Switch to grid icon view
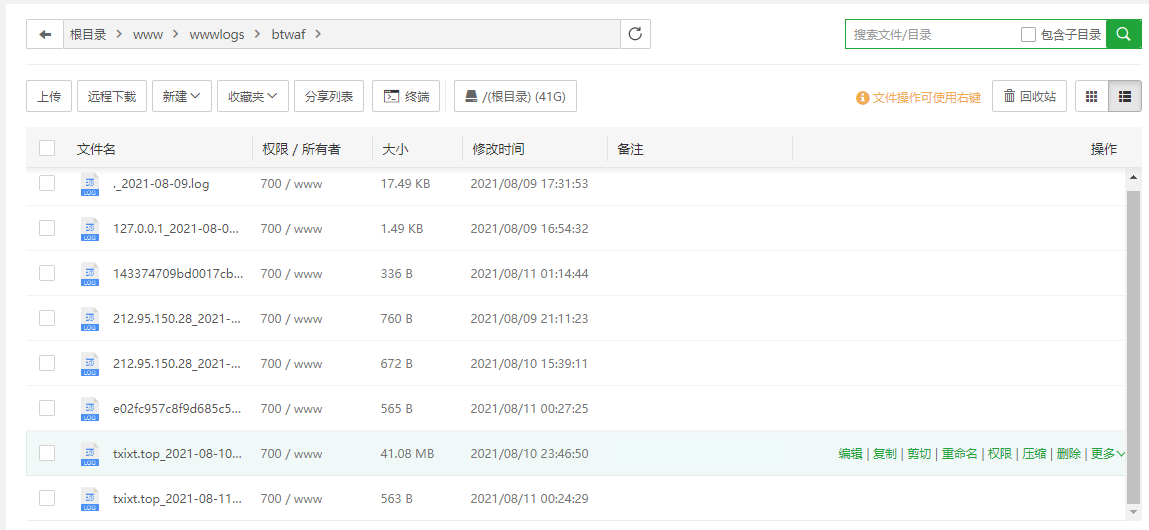1149x530 pixels. [1091, 96]
